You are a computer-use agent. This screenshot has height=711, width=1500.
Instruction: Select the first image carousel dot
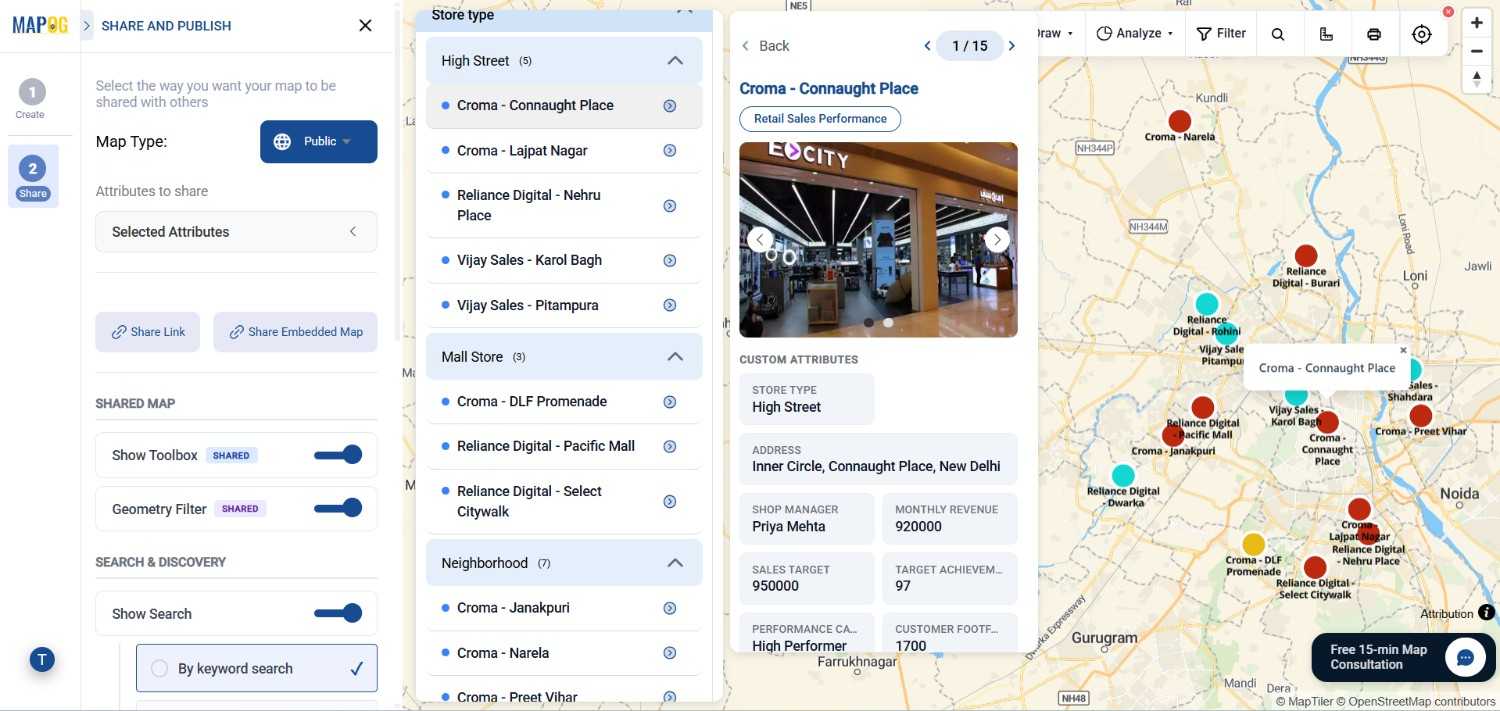coord(868,323)
